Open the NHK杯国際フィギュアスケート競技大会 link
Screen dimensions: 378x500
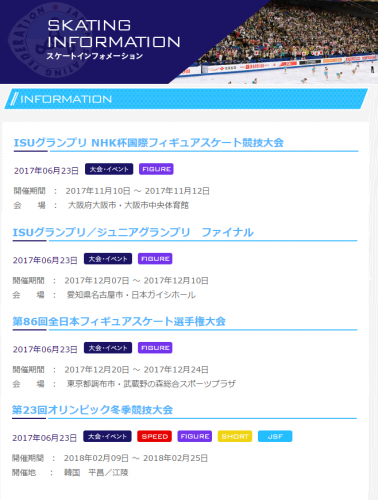[x=148, y=143]
